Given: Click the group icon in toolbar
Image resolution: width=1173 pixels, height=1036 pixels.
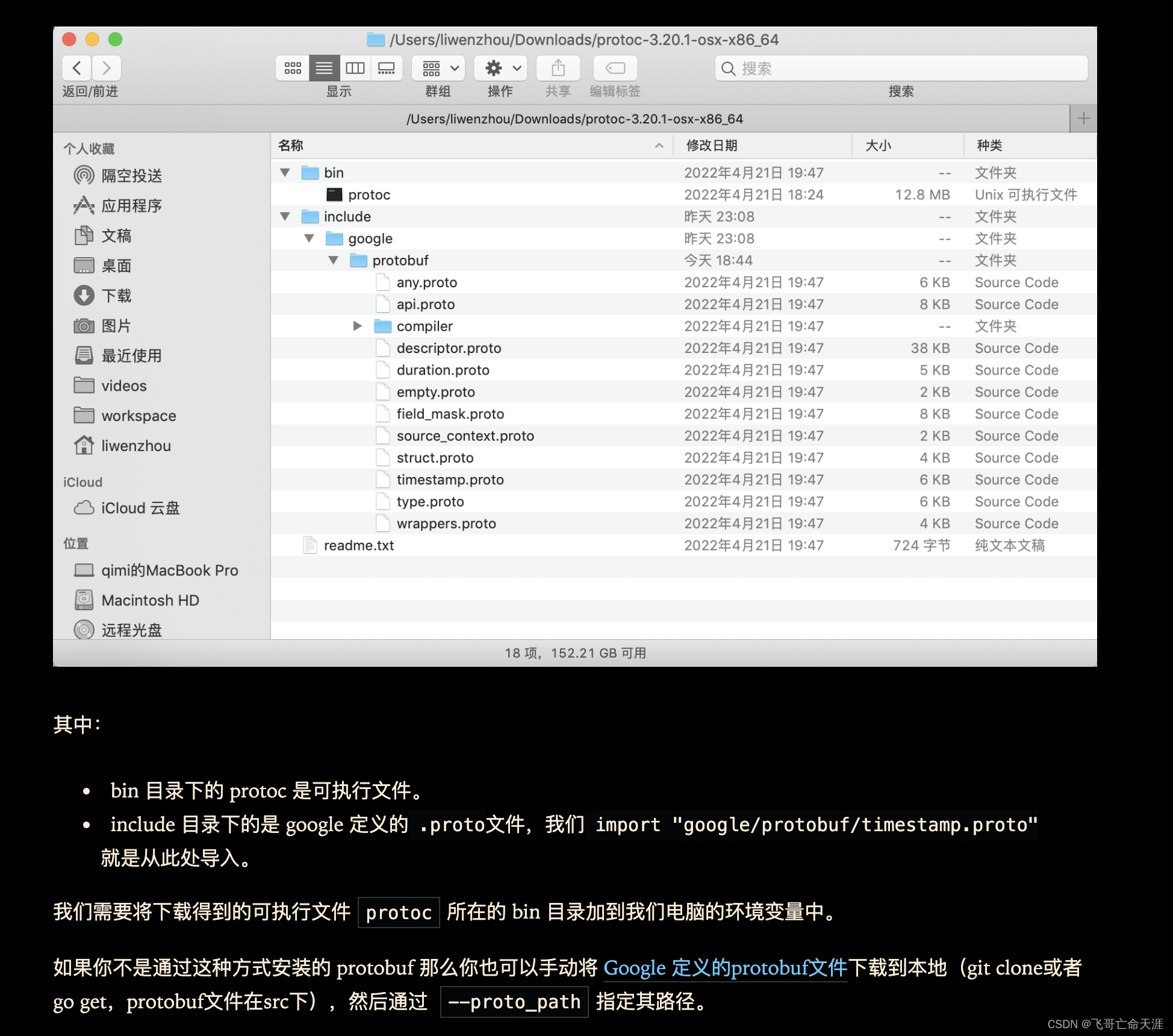Looking at the screenshot, I should [x=435, y=67].
